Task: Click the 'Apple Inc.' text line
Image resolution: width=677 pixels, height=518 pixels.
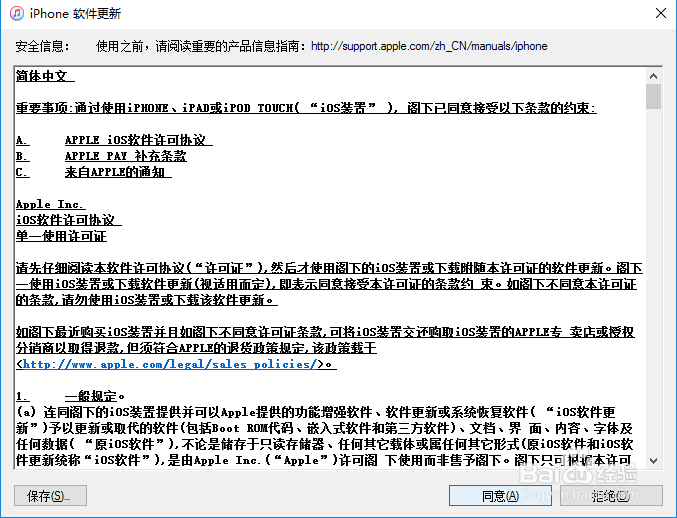Action: click(51, 204)
